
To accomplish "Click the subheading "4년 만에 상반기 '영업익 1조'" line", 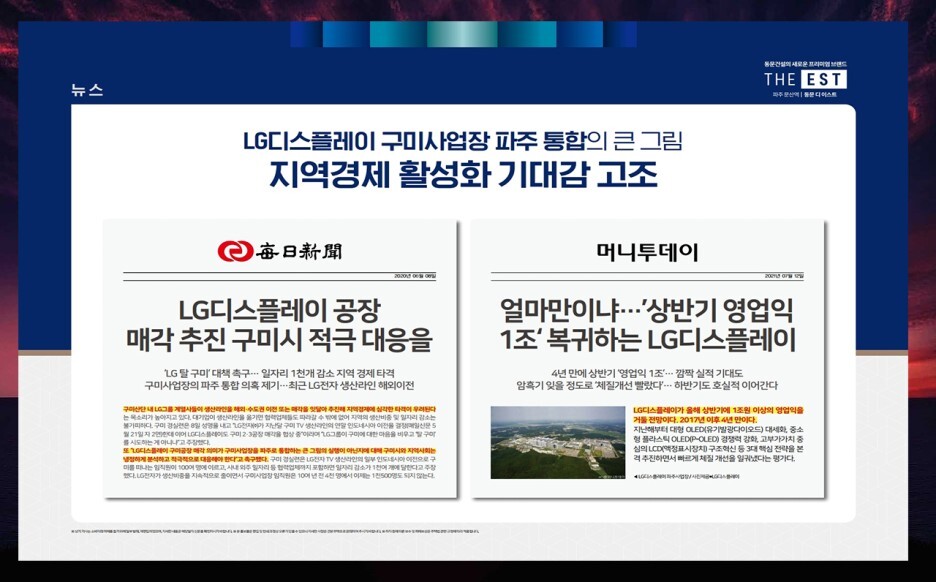I will [x=647, y=373].
